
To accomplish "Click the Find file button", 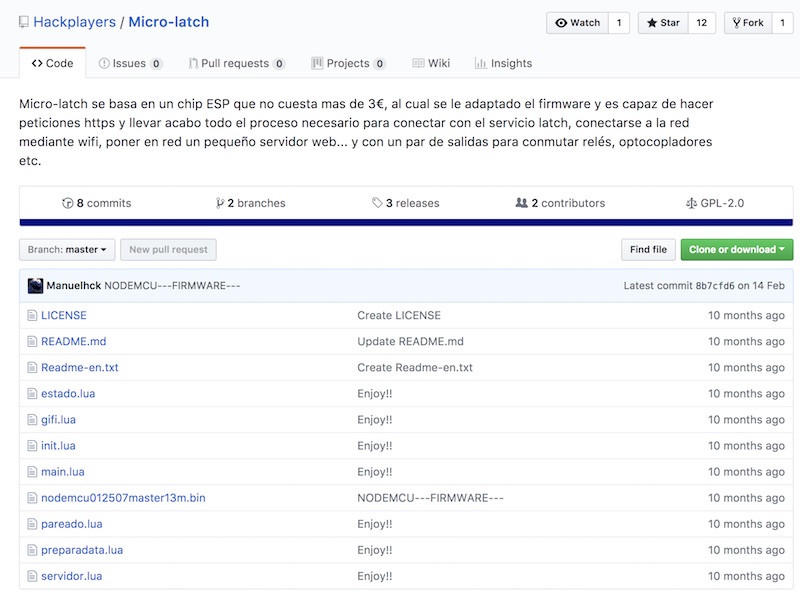I will tap(648, 250).
